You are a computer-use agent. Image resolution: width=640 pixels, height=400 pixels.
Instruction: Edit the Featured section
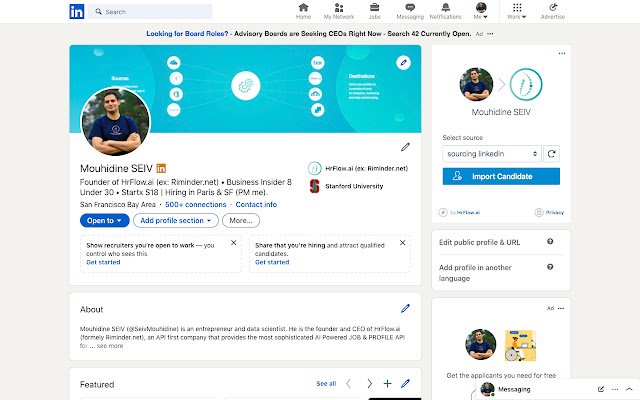pyautogui.click(x=405, y=384)
